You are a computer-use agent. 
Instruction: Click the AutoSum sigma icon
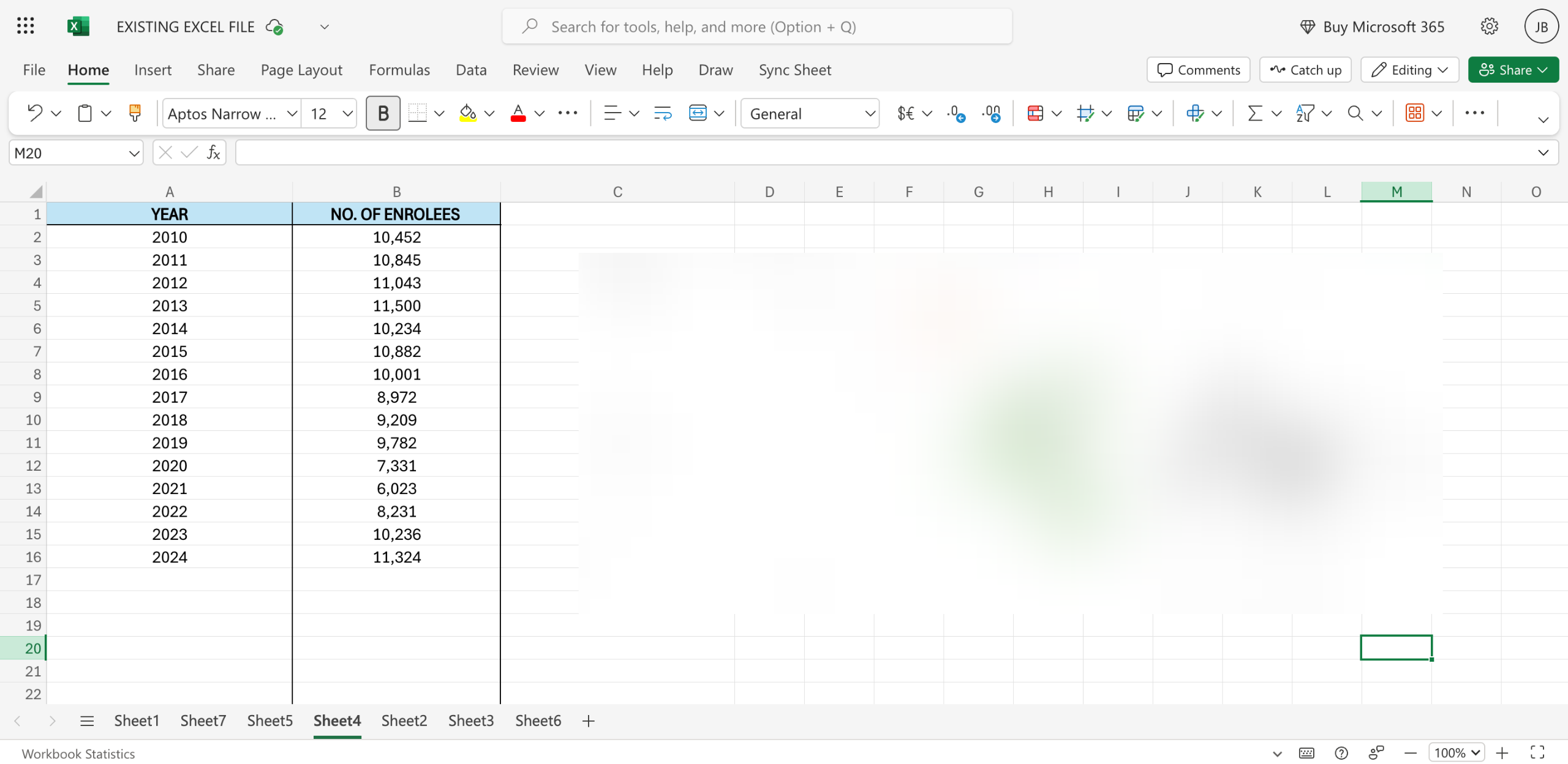(x=1254, y=113)
